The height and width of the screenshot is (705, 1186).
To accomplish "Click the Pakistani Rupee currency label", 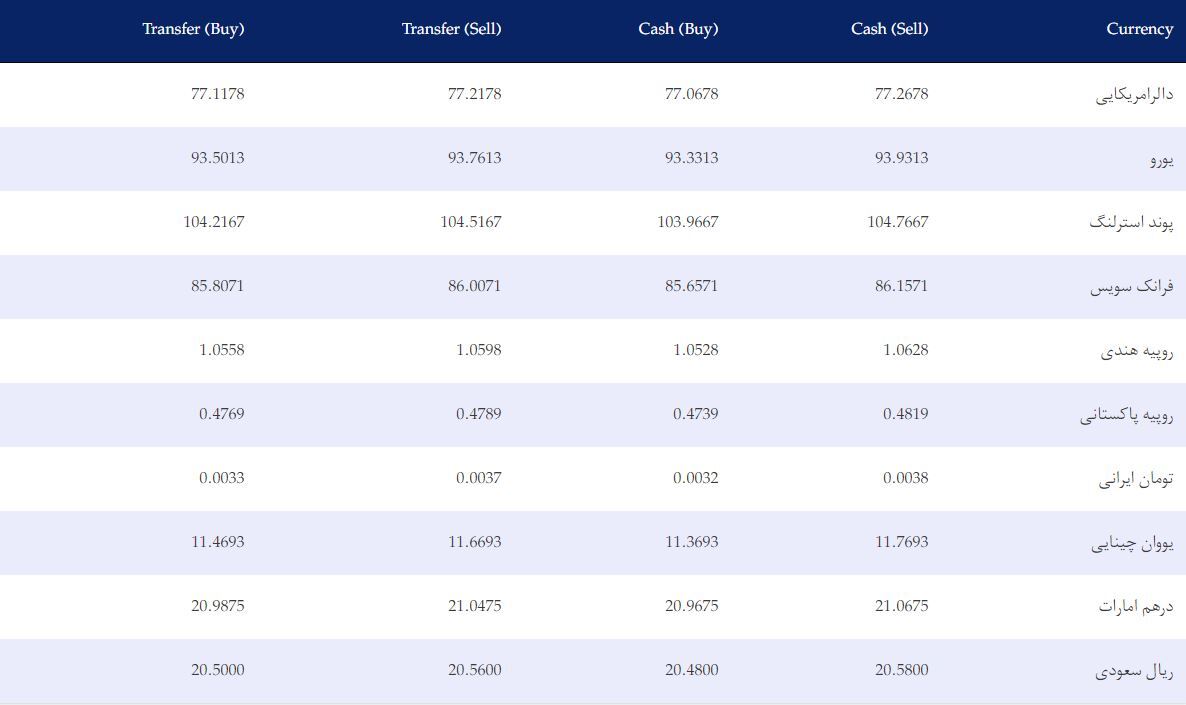I will tap(1126, 415).
